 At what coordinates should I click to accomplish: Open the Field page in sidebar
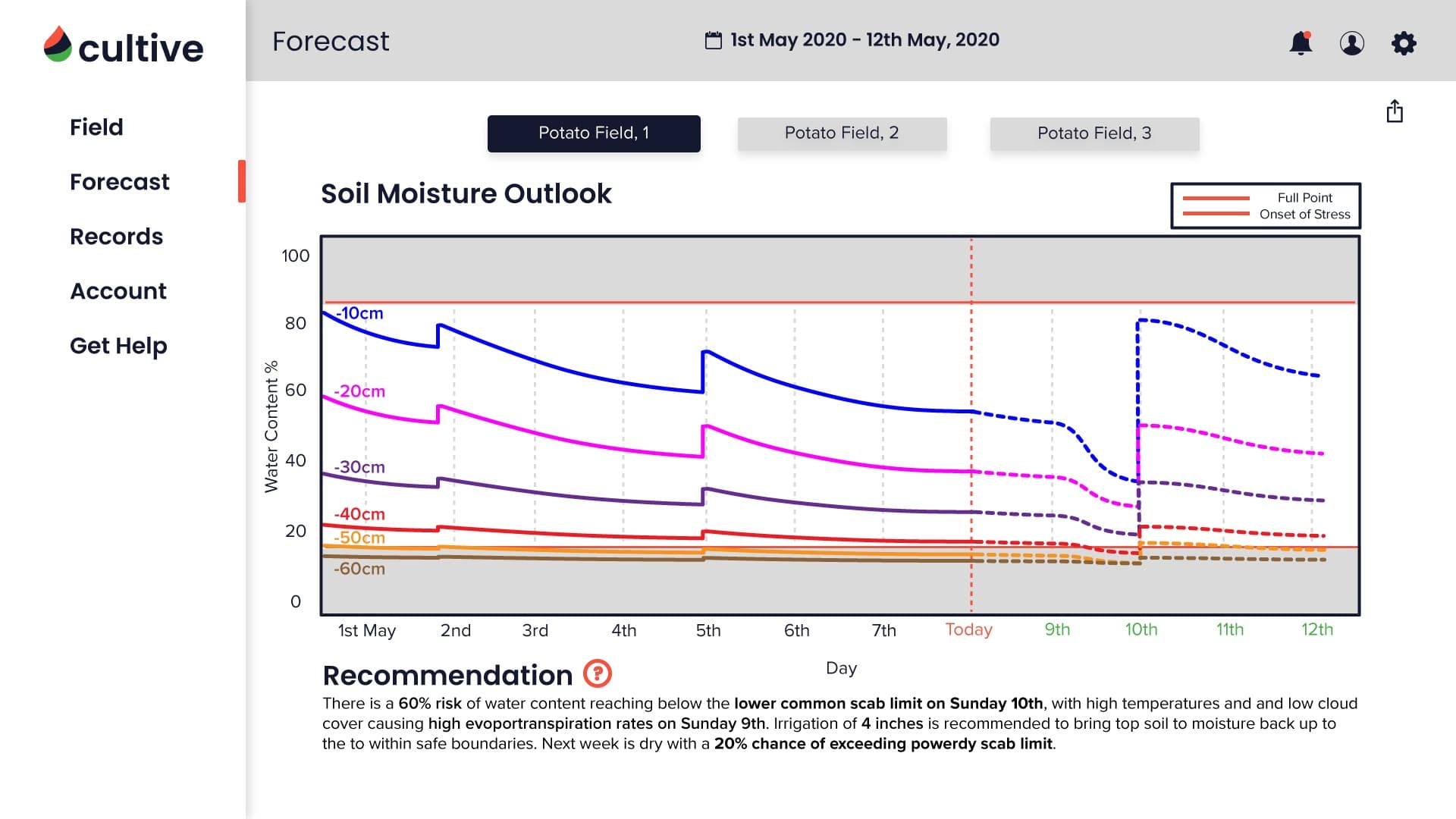click(96, 127)
